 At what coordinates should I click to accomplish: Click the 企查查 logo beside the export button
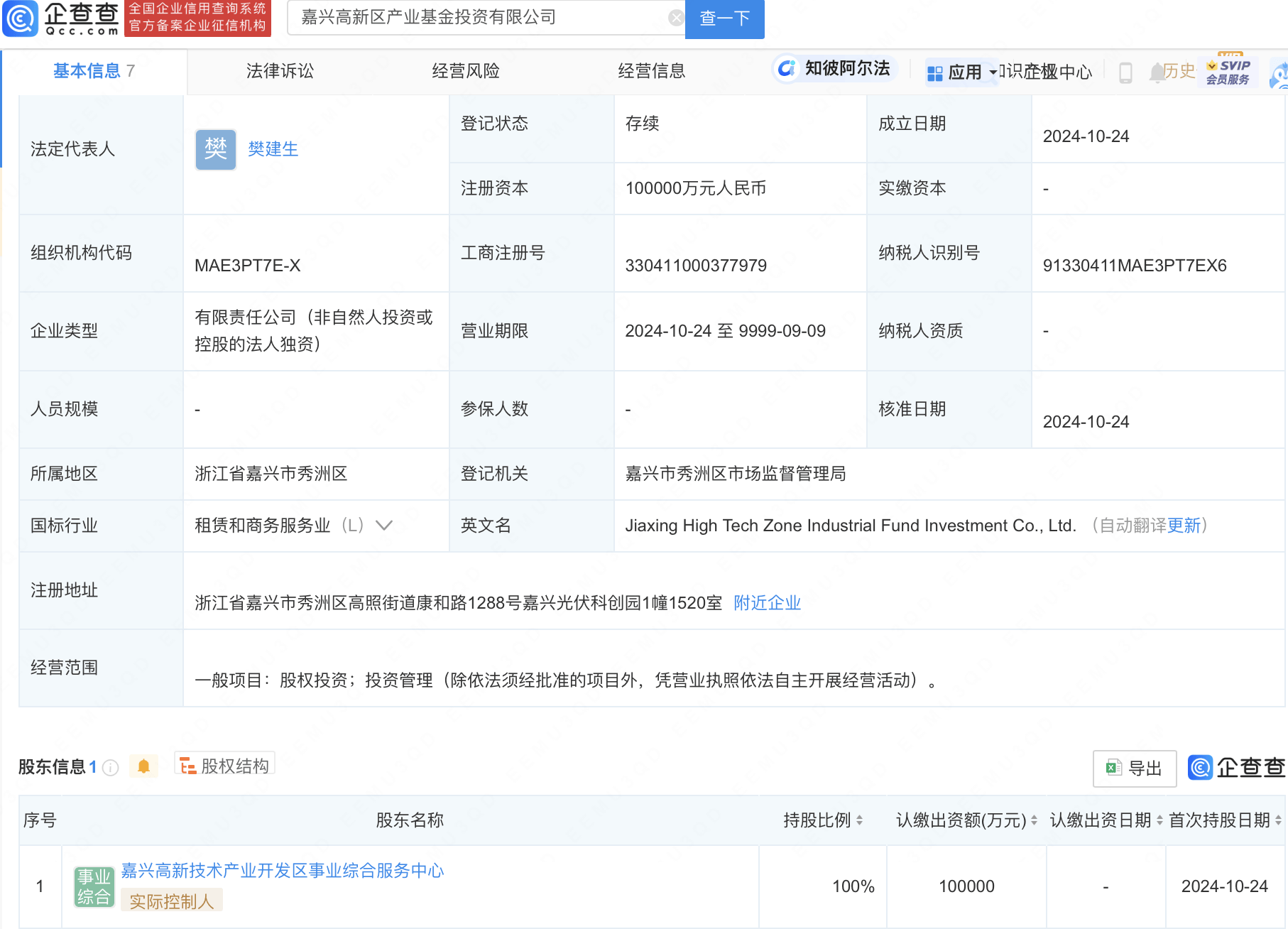pyautogui.click(x=1237, y=768)
